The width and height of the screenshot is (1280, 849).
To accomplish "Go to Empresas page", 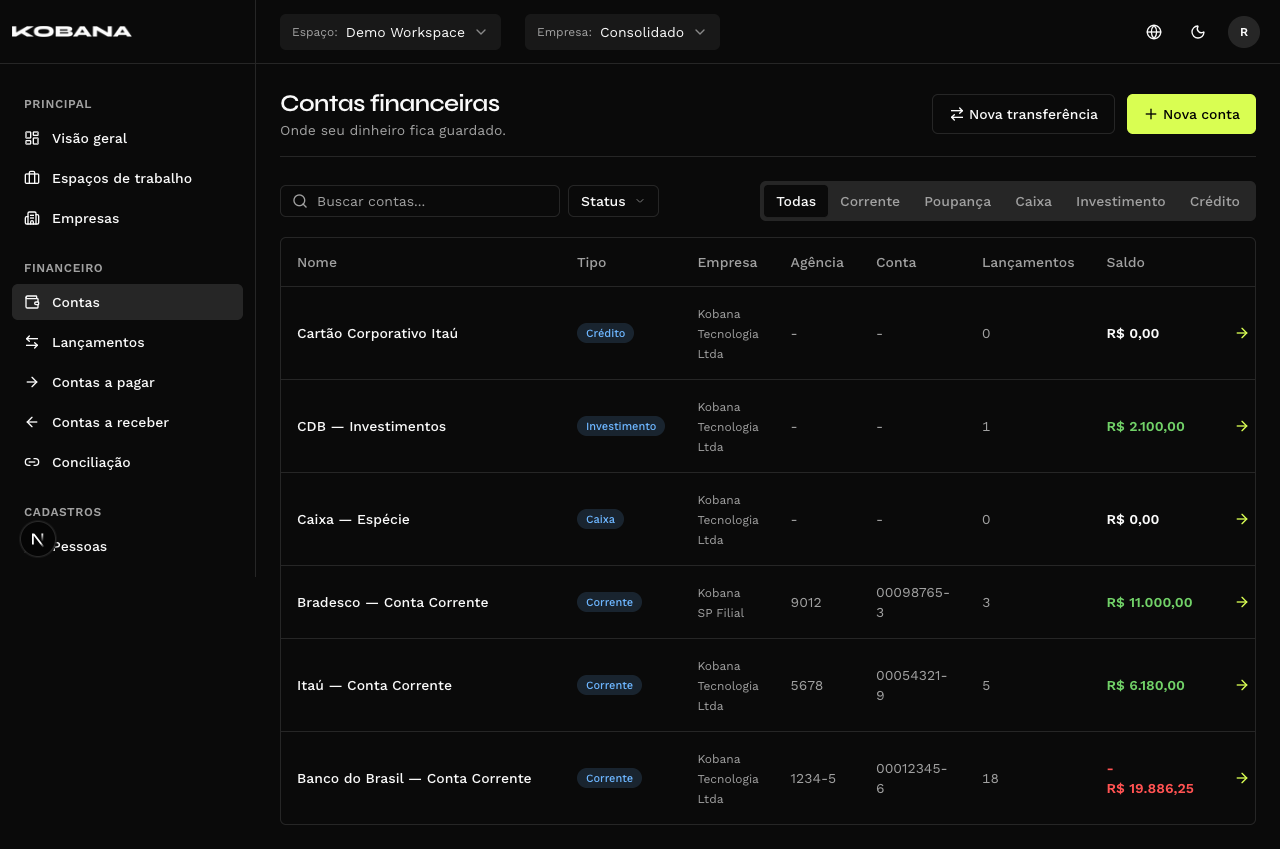I will click(x=127, y=218).
